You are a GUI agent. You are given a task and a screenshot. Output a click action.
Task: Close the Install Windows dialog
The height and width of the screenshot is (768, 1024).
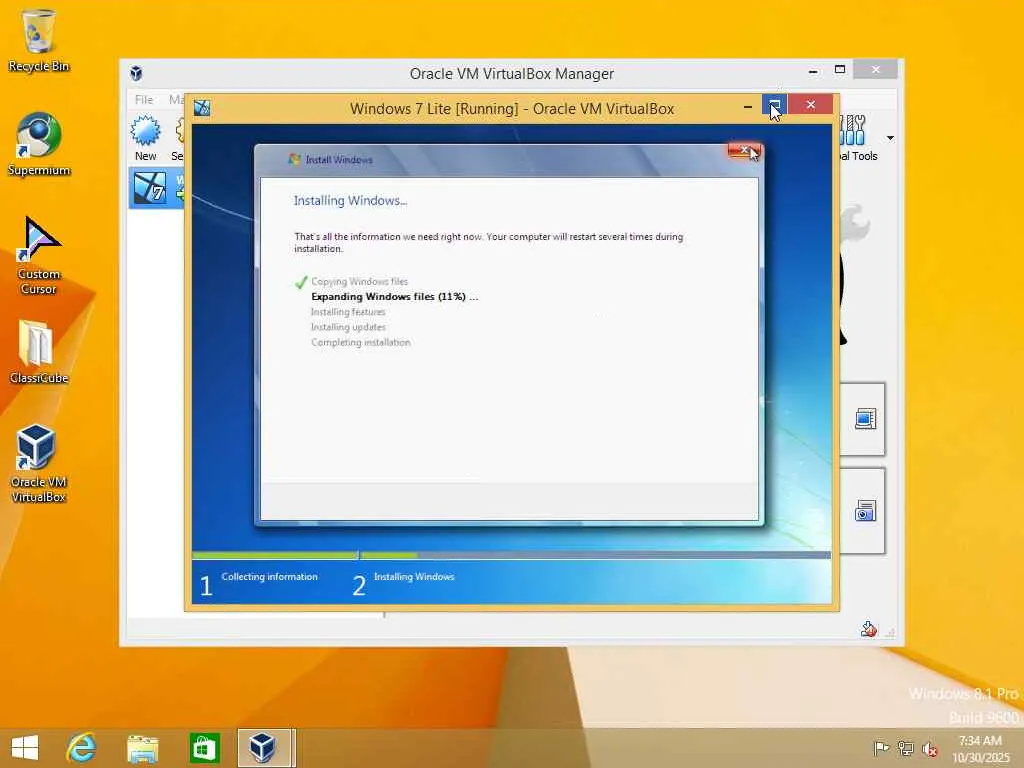pos(744,150)
